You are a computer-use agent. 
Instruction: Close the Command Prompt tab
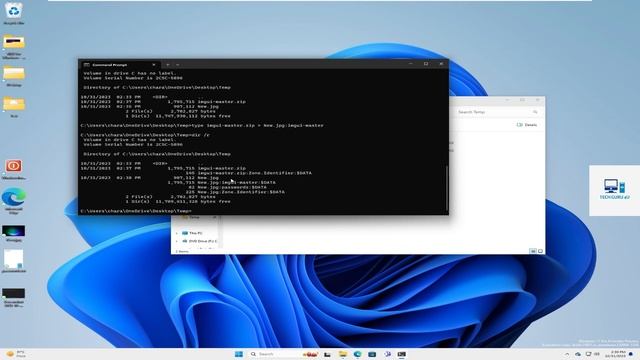tap(154, 64)
